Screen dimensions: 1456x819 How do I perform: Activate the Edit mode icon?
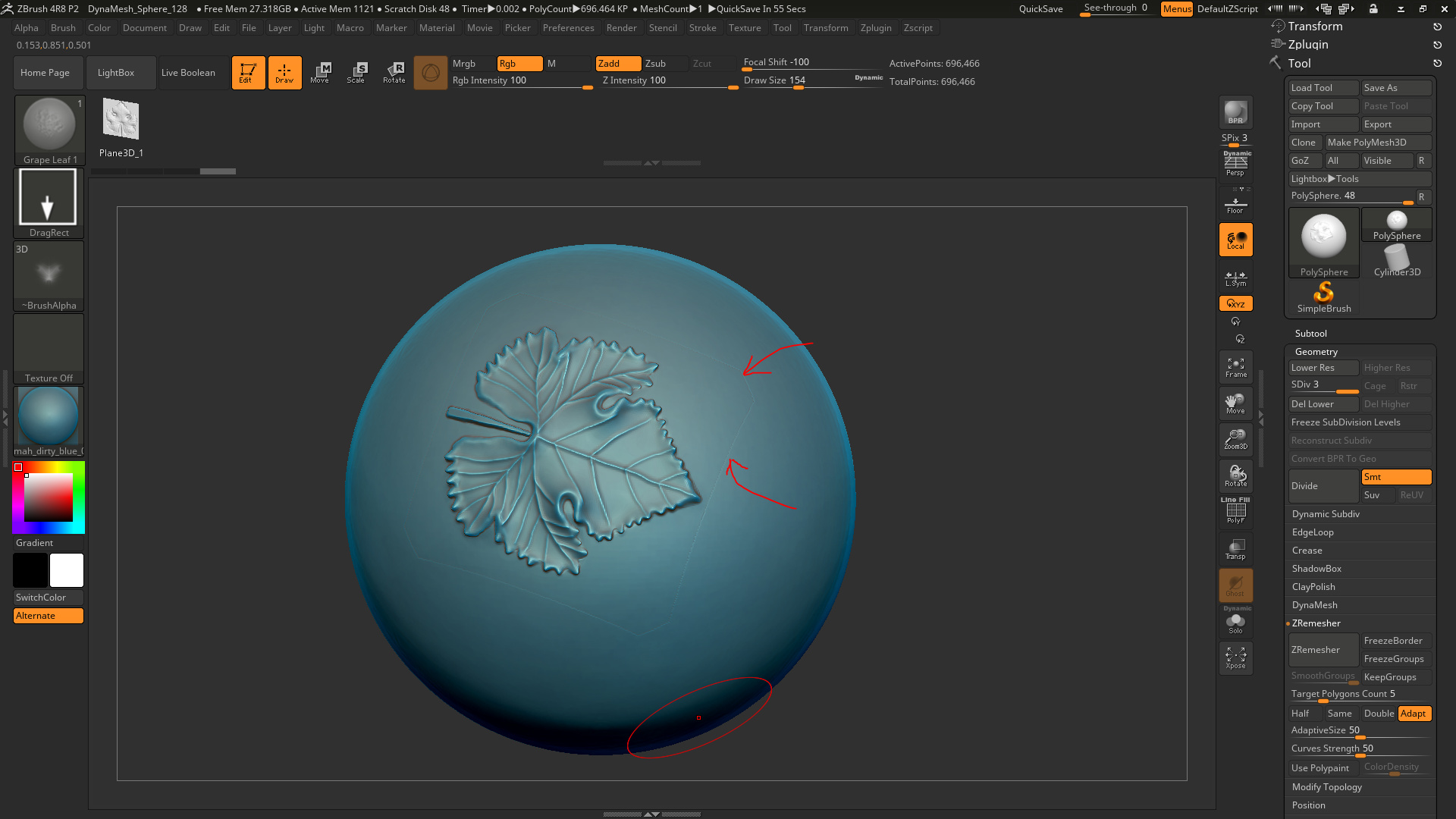[248, 73]
